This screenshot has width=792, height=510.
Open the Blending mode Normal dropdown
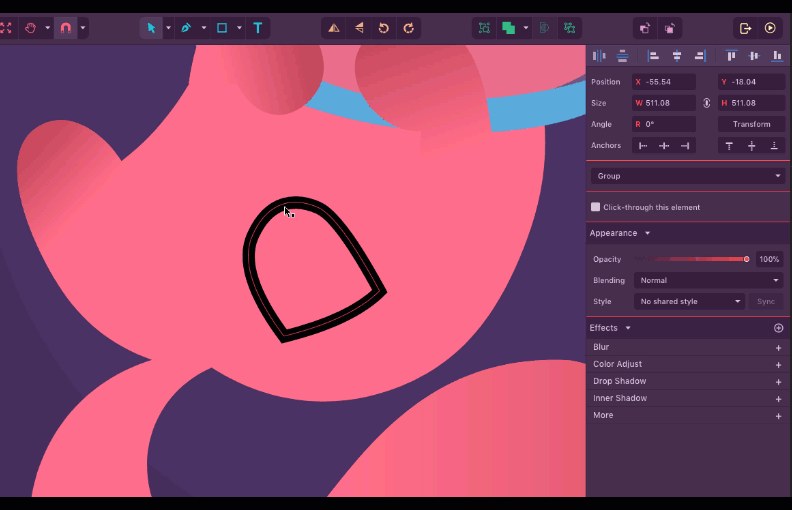pyautogui.click(x=709, y=280)
